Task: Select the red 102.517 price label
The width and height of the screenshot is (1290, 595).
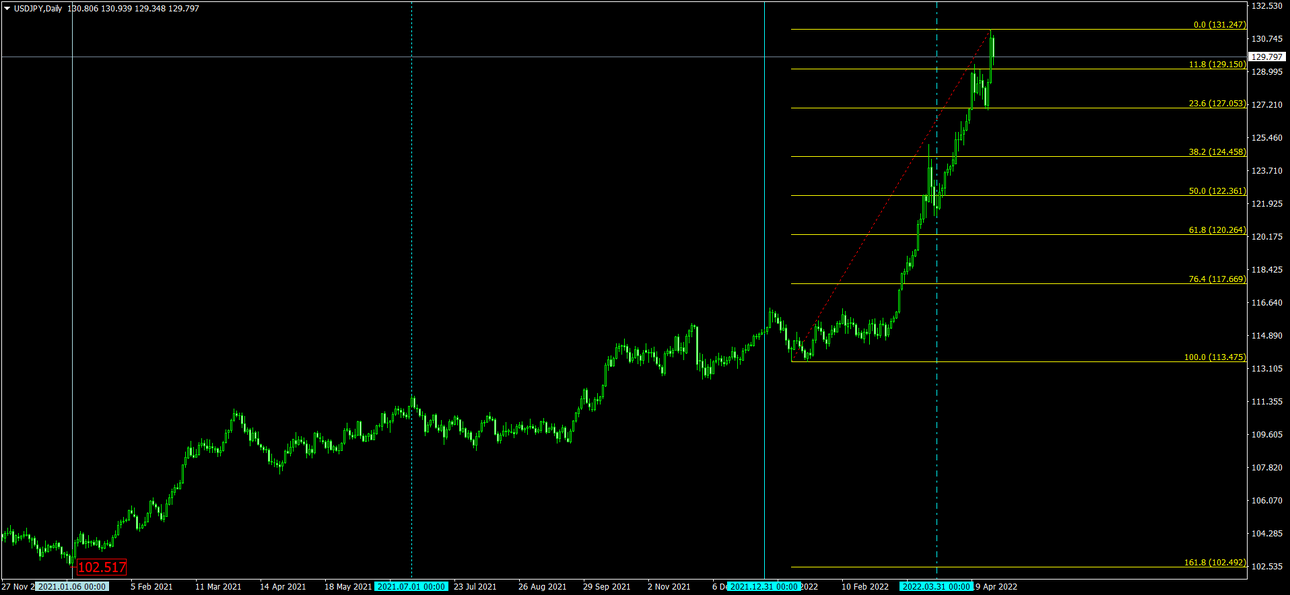Action: coord(102,567)
